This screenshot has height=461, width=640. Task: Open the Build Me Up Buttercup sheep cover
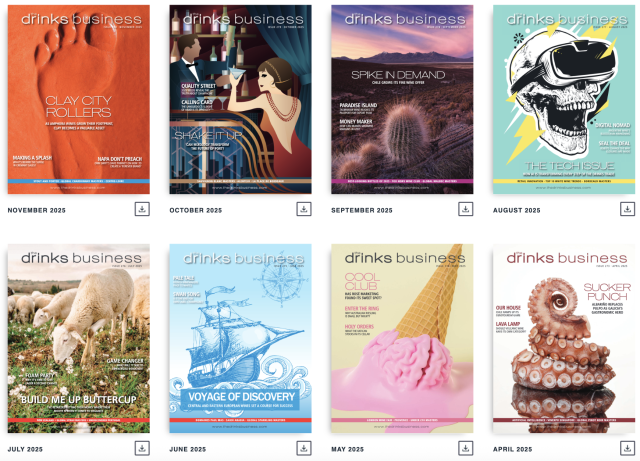tap(79, 339)
